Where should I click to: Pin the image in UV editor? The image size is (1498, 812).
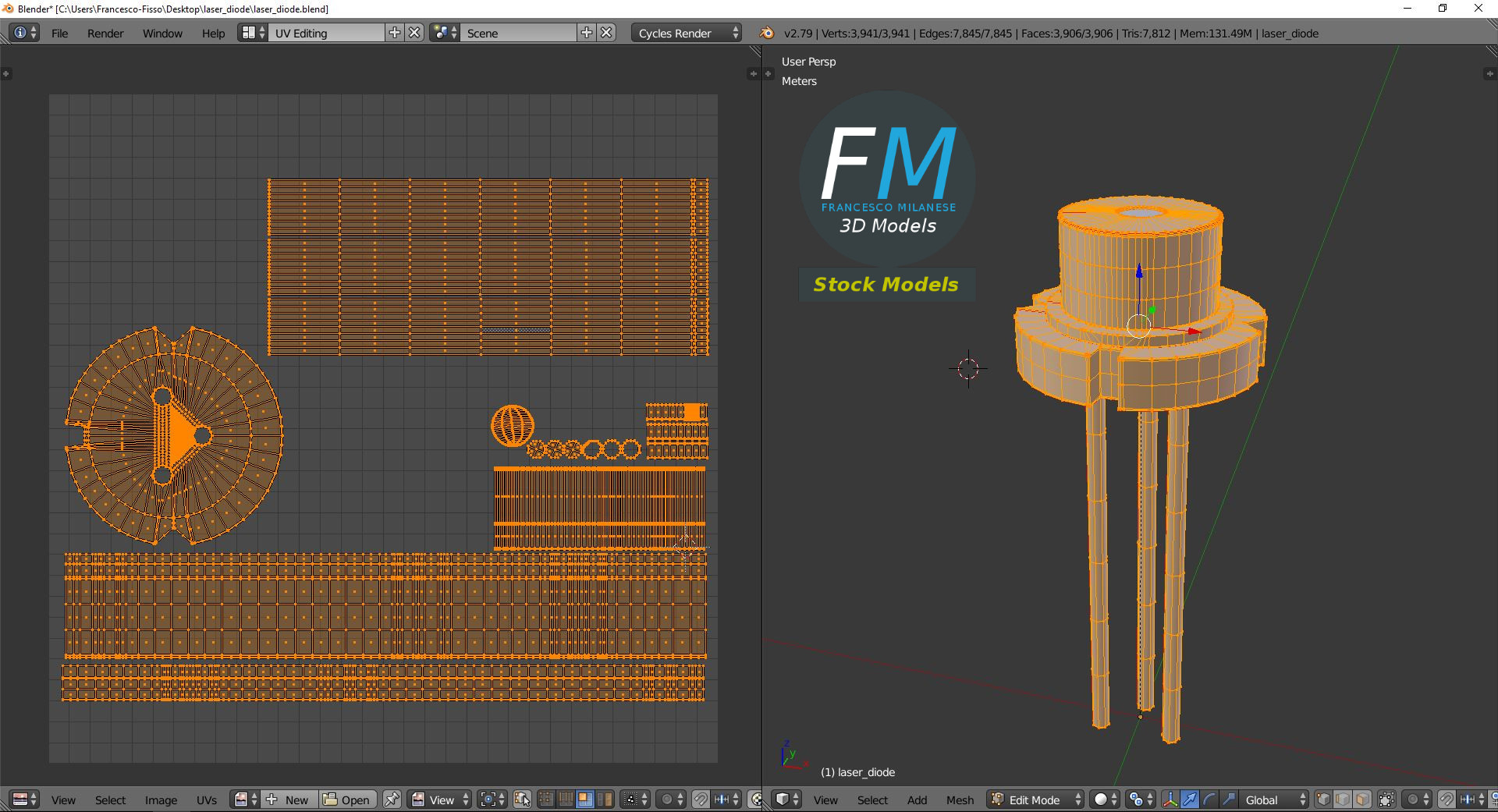point(392,800)
